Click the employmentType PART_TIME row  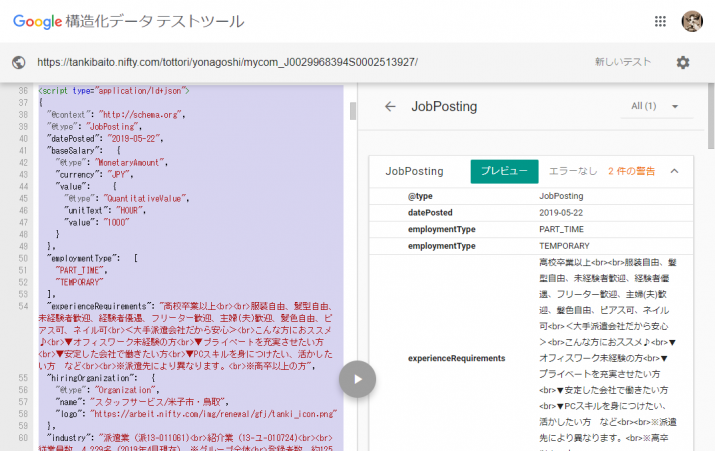(530, 229)
